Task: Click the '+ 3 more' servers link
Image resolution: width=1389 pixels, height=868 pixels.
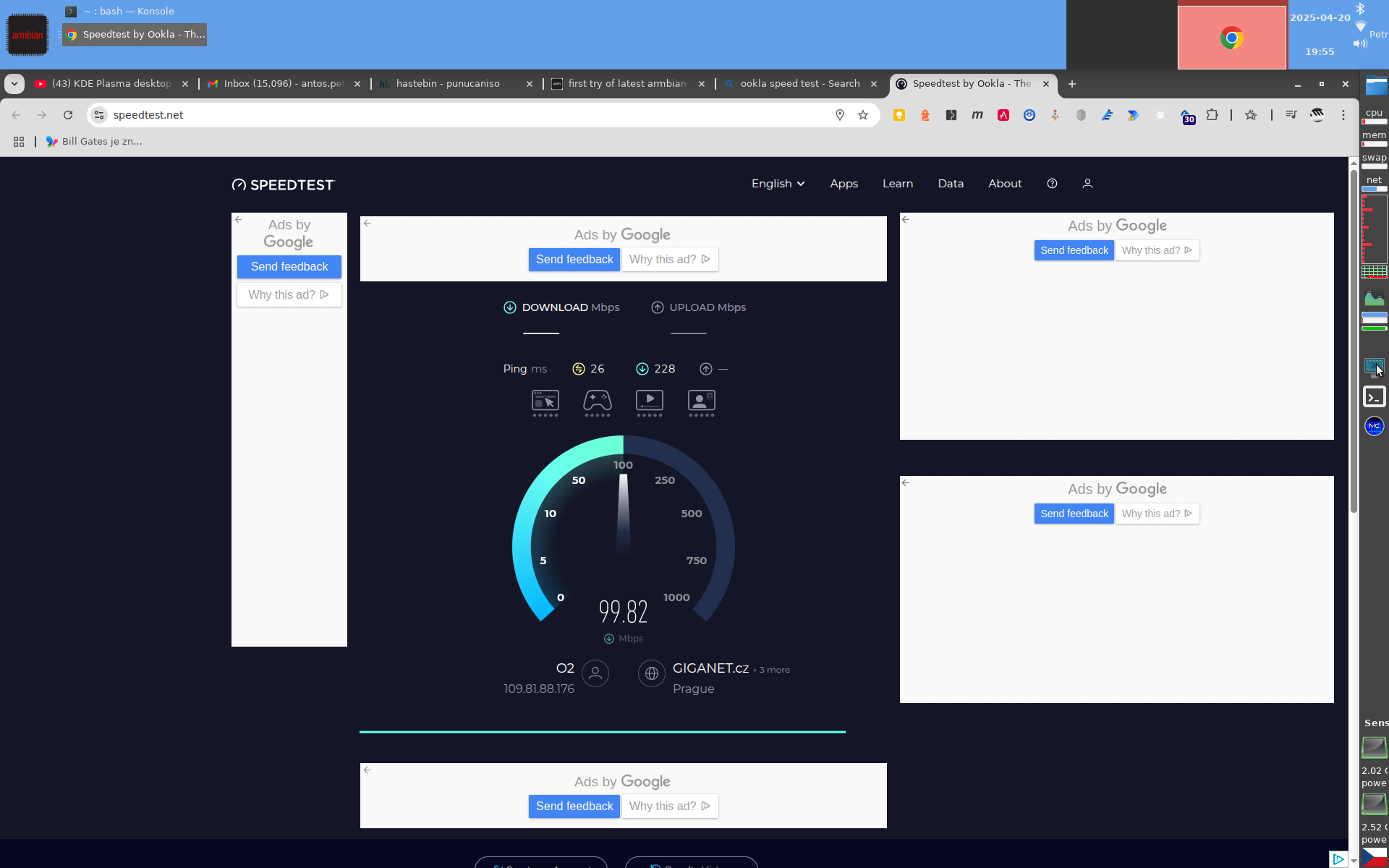Action: click(x=772, y=670)
